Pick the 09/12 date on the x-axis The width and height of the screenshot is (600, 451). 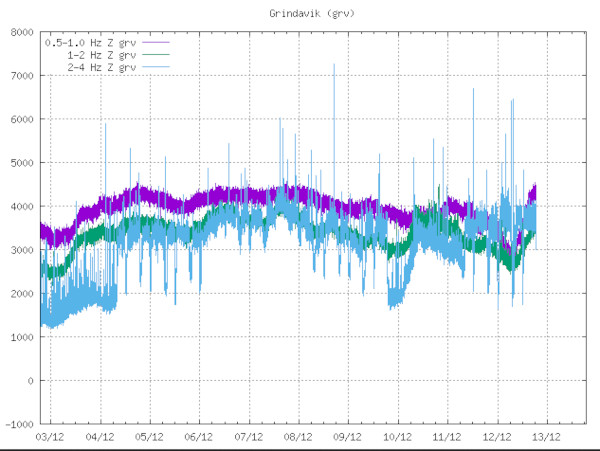(347, 437)
